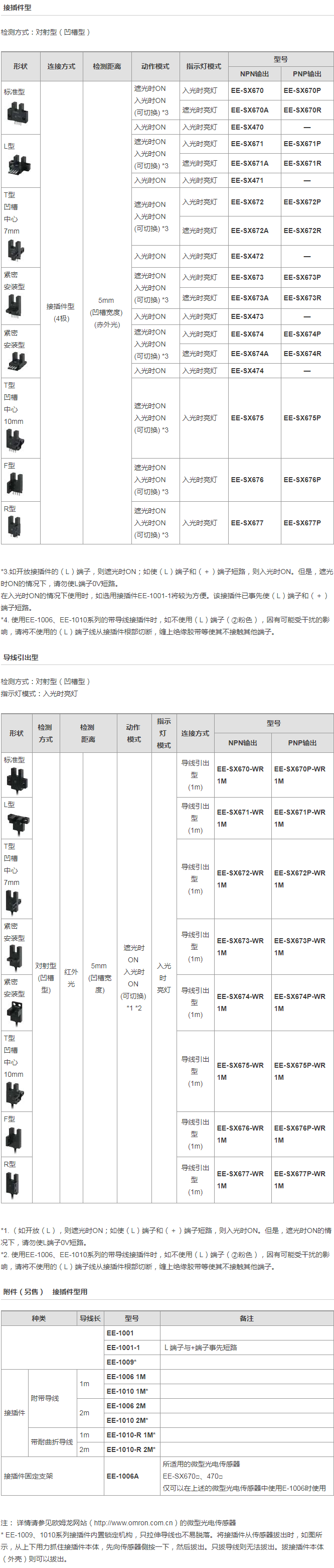The image size is (334, 1568).
Task: Select the EE-SX675P model cell
Action: (x=307, y=418)
